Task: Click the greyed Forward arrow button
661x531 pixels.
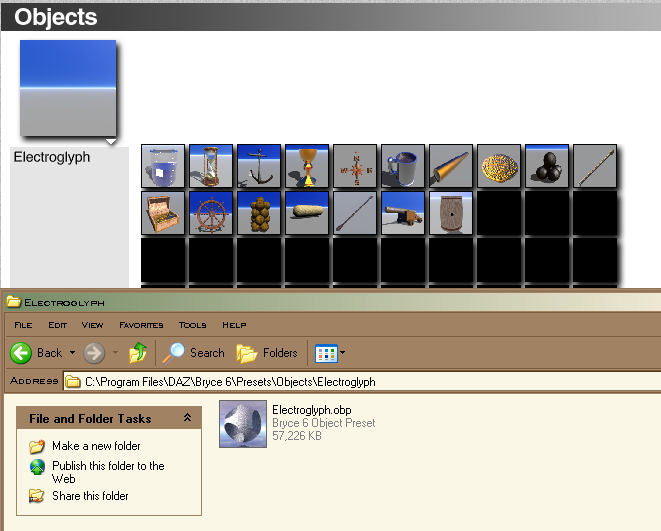Action: pos(94,353)
